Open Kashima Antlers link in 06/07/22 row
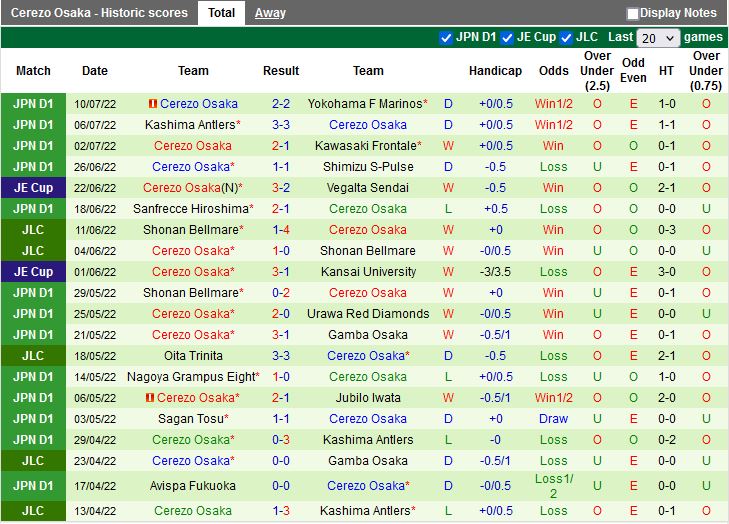Screen dimensions: 729x524 pyautogui.click(x=190, y=125)
